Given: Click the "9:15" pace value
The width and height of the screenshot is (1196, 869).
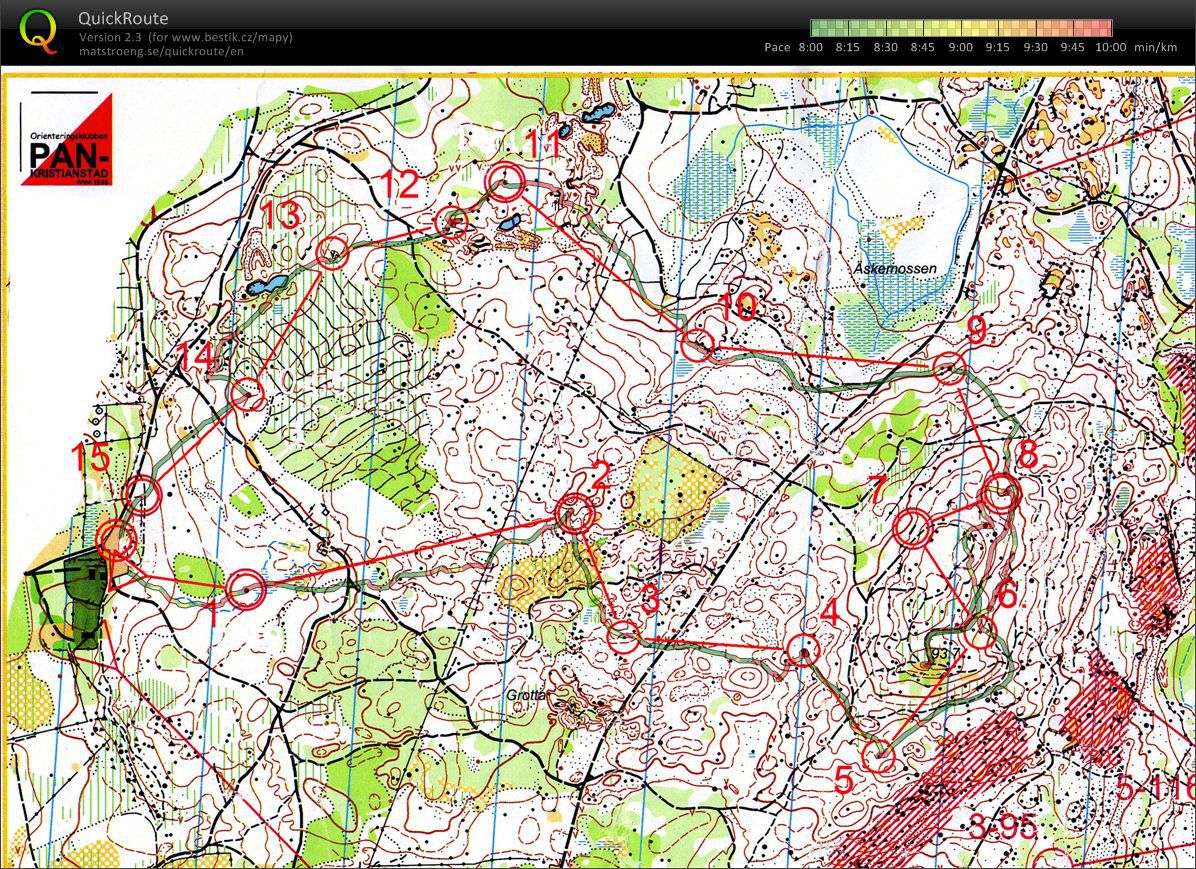Looking at the screenshot, I should [x=998, y=47].
